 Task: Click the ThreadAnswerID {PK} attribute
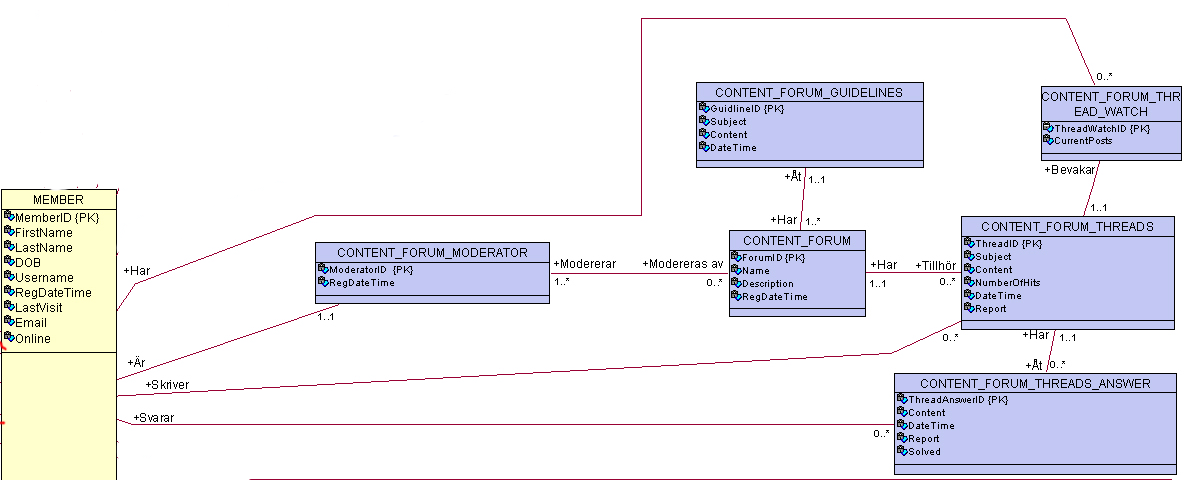pos(958,400)
